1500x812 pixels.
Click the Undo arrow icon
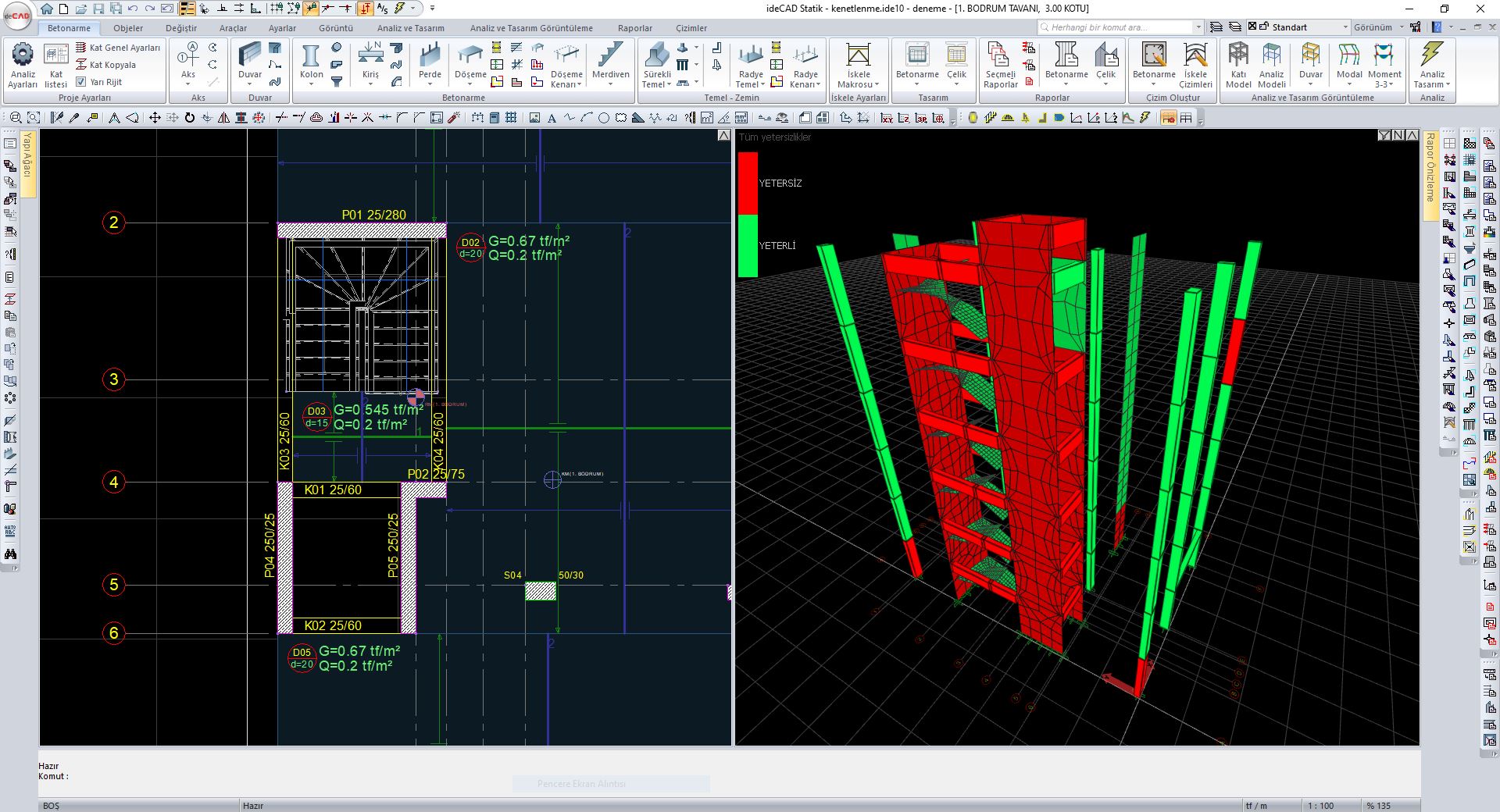pos(133,9)
